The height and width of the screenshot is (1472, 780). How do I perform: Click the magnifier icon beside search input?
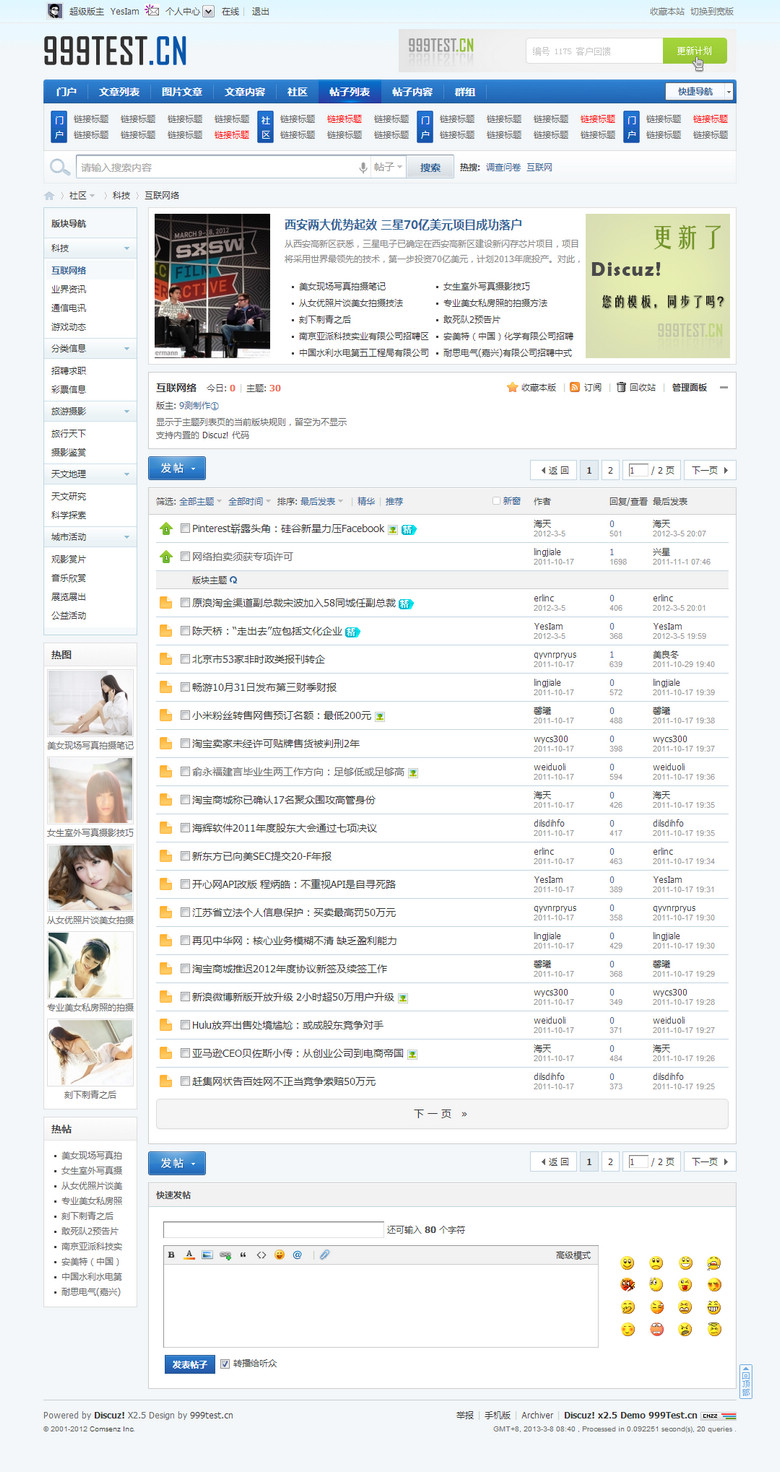(x=60, y=168)
